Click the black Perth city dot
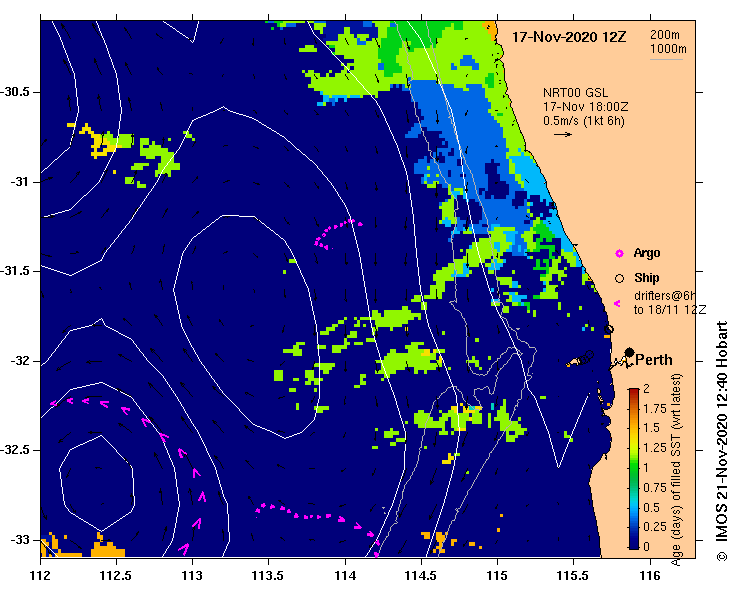The image size is (739, 592). (629, 352)
